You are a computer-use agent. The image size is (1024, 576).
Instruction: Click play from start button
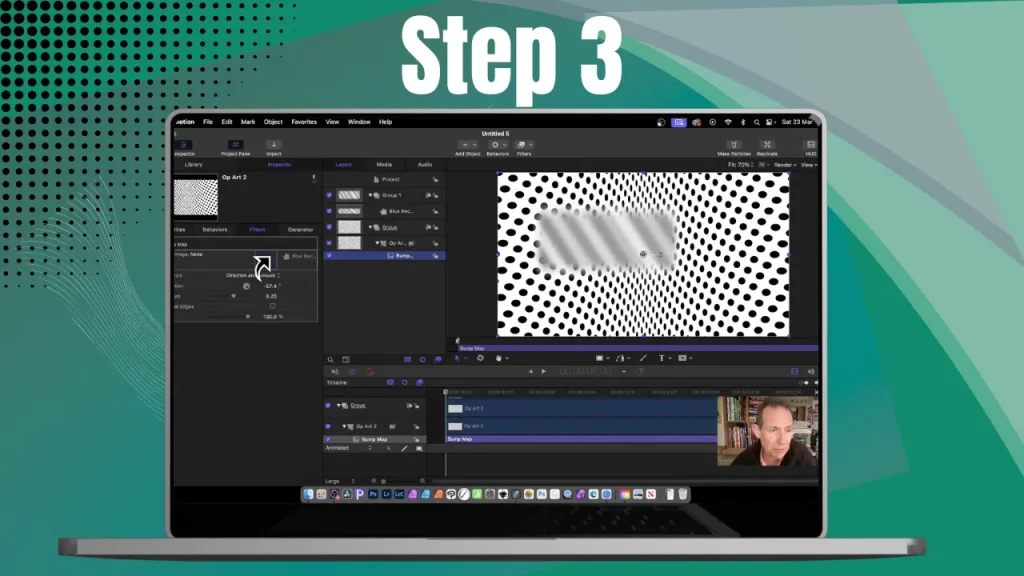click(530, 372)
